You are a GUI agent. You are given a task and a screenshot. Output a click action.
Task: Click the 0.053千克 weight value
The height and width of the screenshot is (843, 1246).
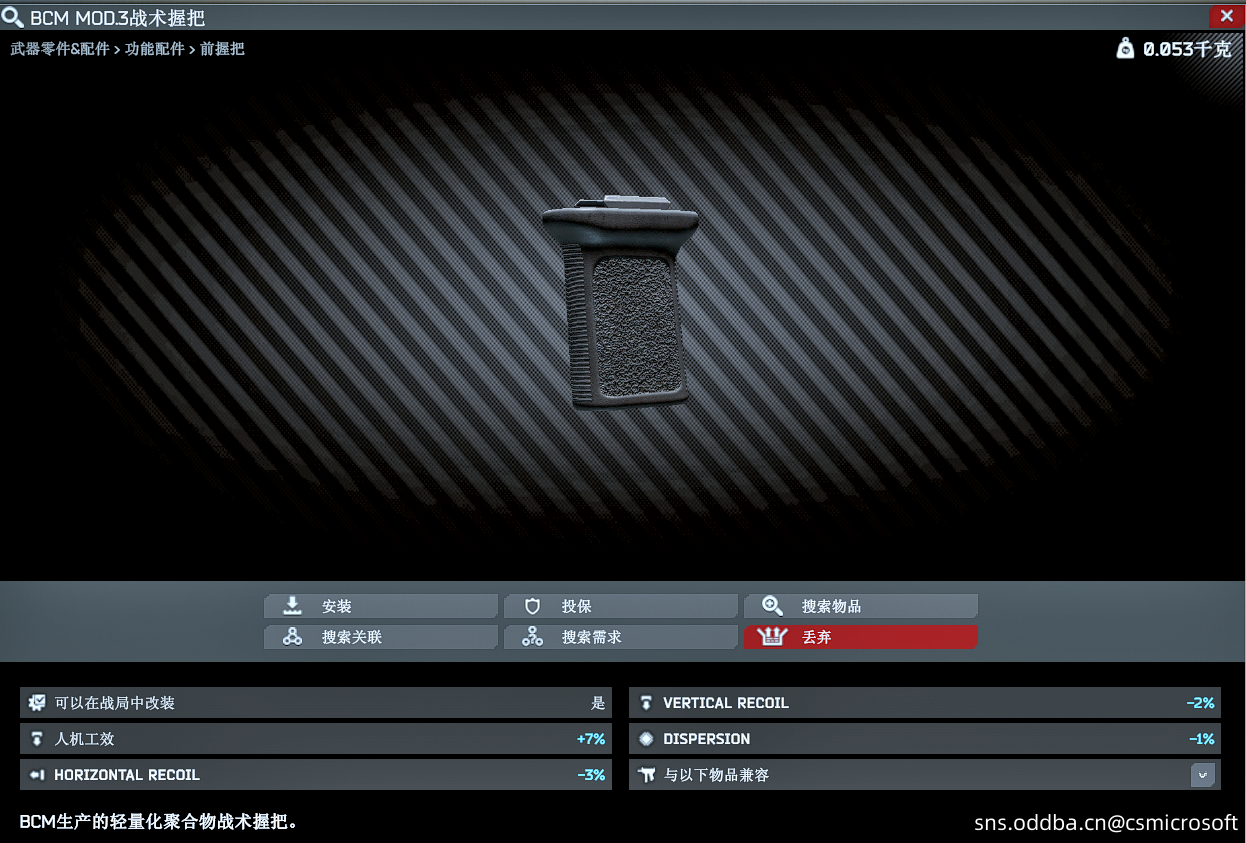tap(1187, 49)
